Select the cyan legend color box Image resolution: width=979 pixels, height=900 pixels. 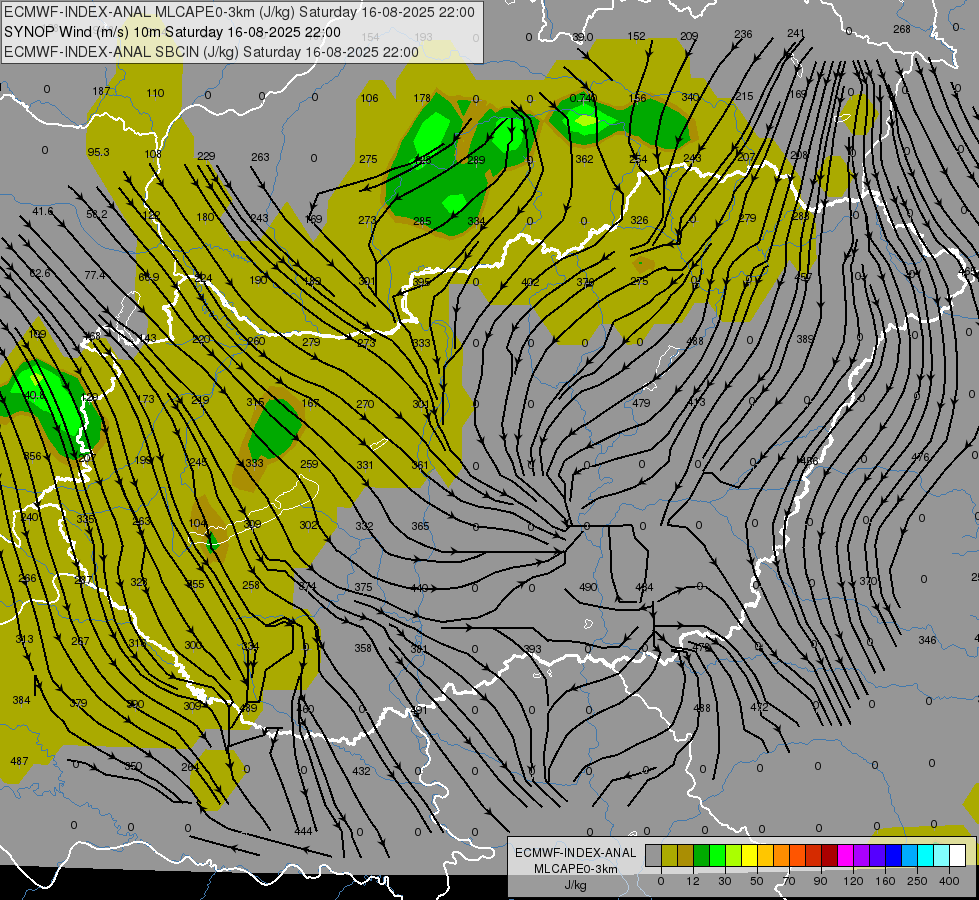point(925,856)
